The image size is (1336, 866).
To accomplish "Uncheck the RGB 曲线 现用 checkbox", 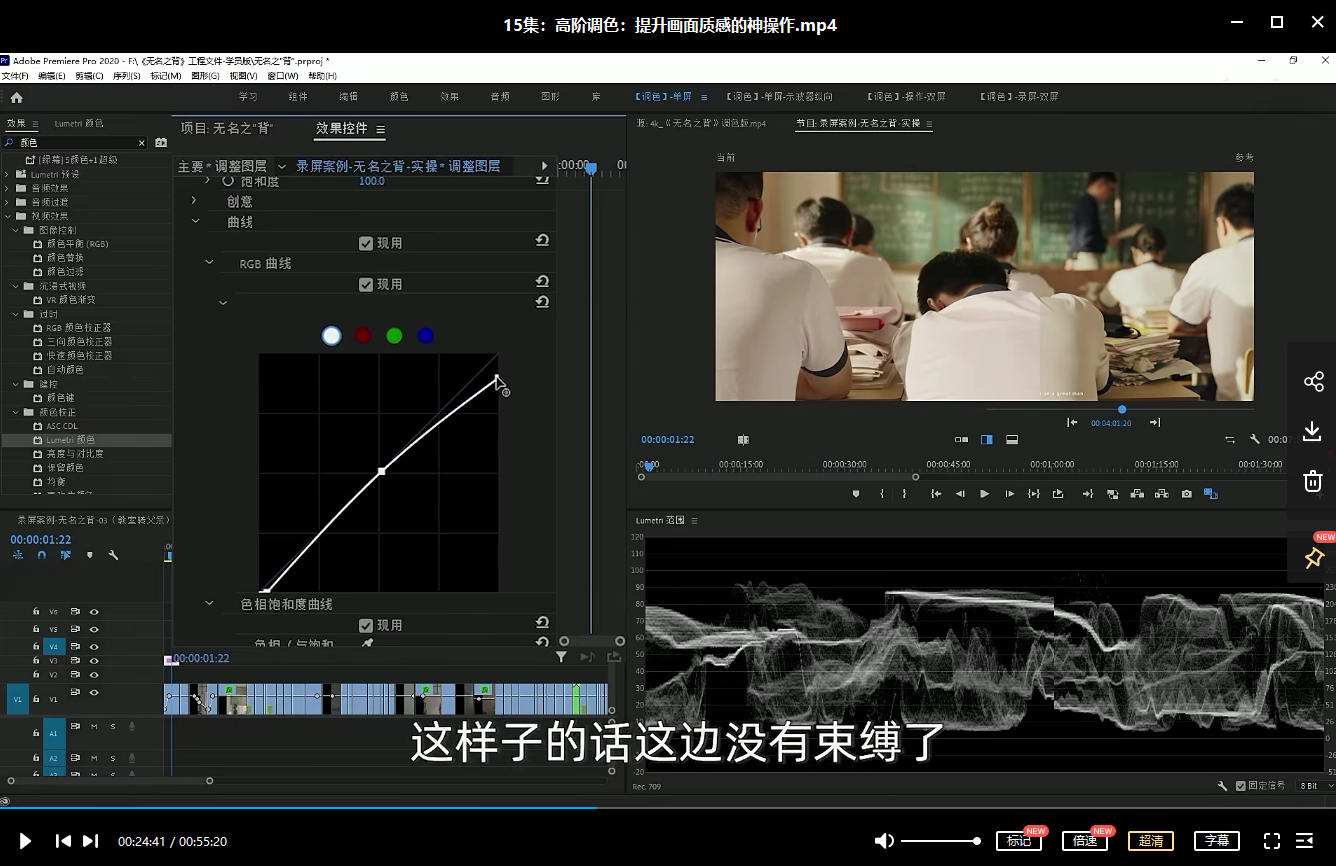I will [x=366, y=284].
